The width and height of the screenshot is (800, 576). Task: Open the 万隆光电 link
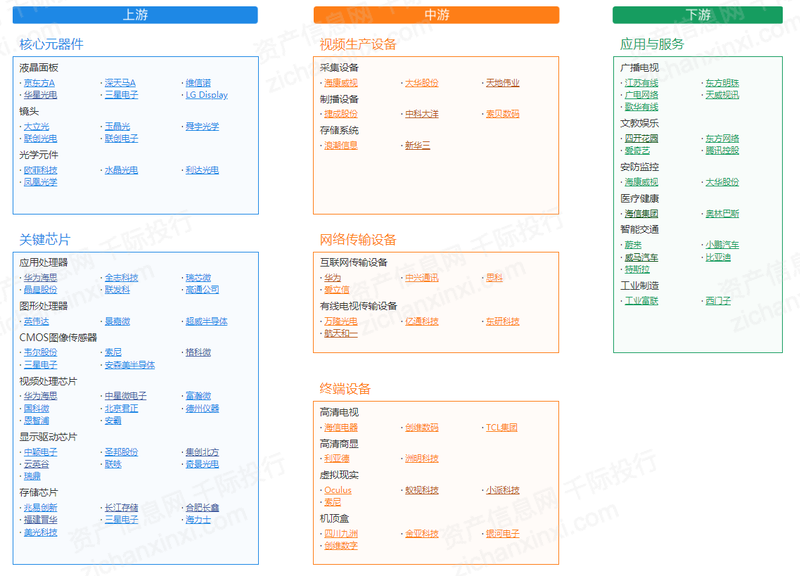tap(341, 321)
